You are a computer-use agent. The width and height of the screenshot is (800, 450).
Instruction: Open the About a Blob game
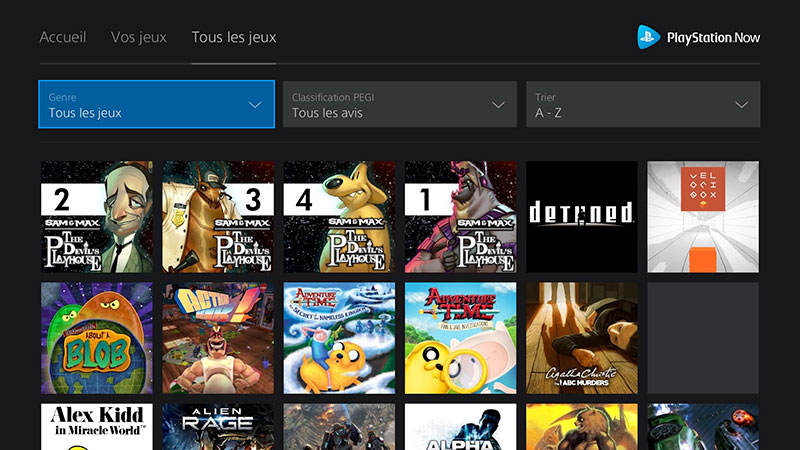tap(97, 337)
